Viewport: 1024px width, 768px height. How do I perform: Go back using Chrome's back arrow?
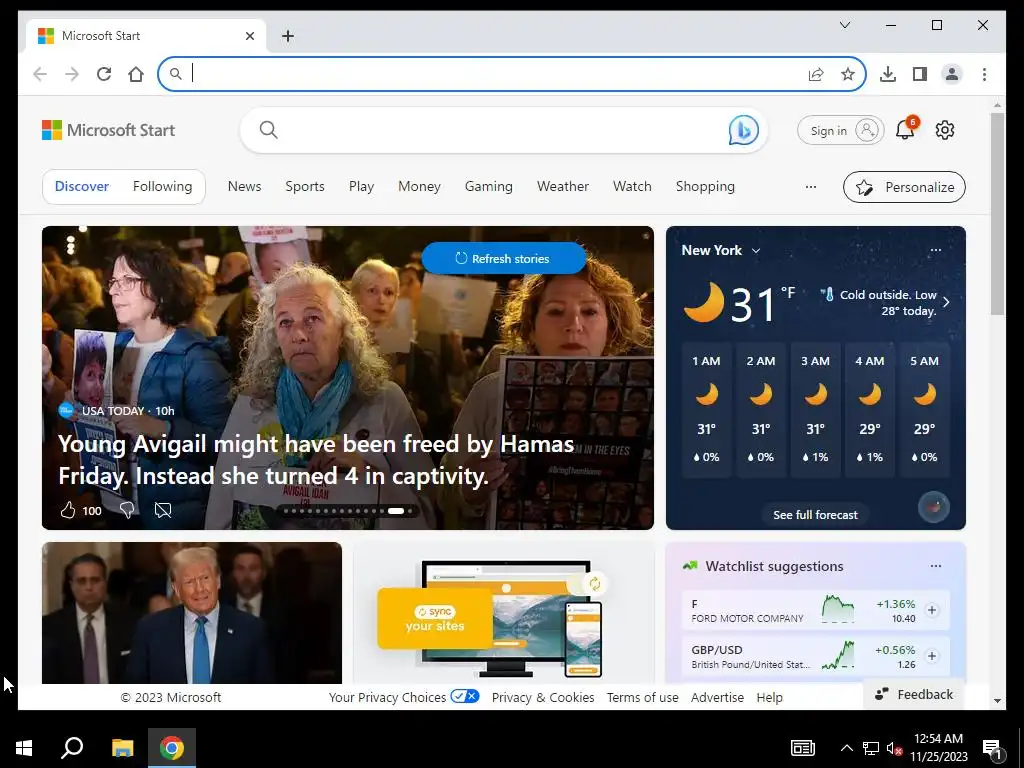pos(40,74)
